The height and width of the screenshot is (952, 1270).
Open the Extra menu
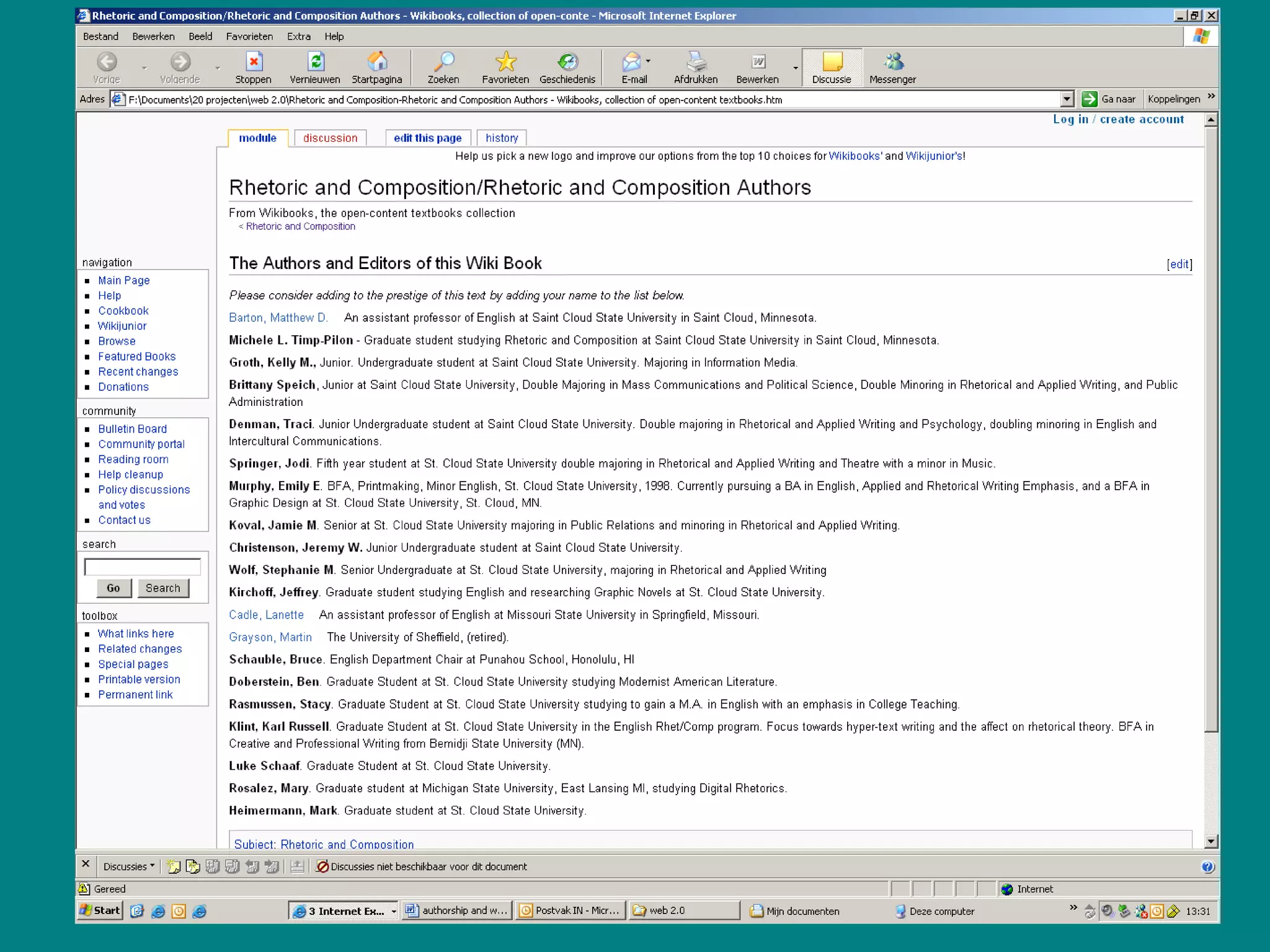coord(298,37)
